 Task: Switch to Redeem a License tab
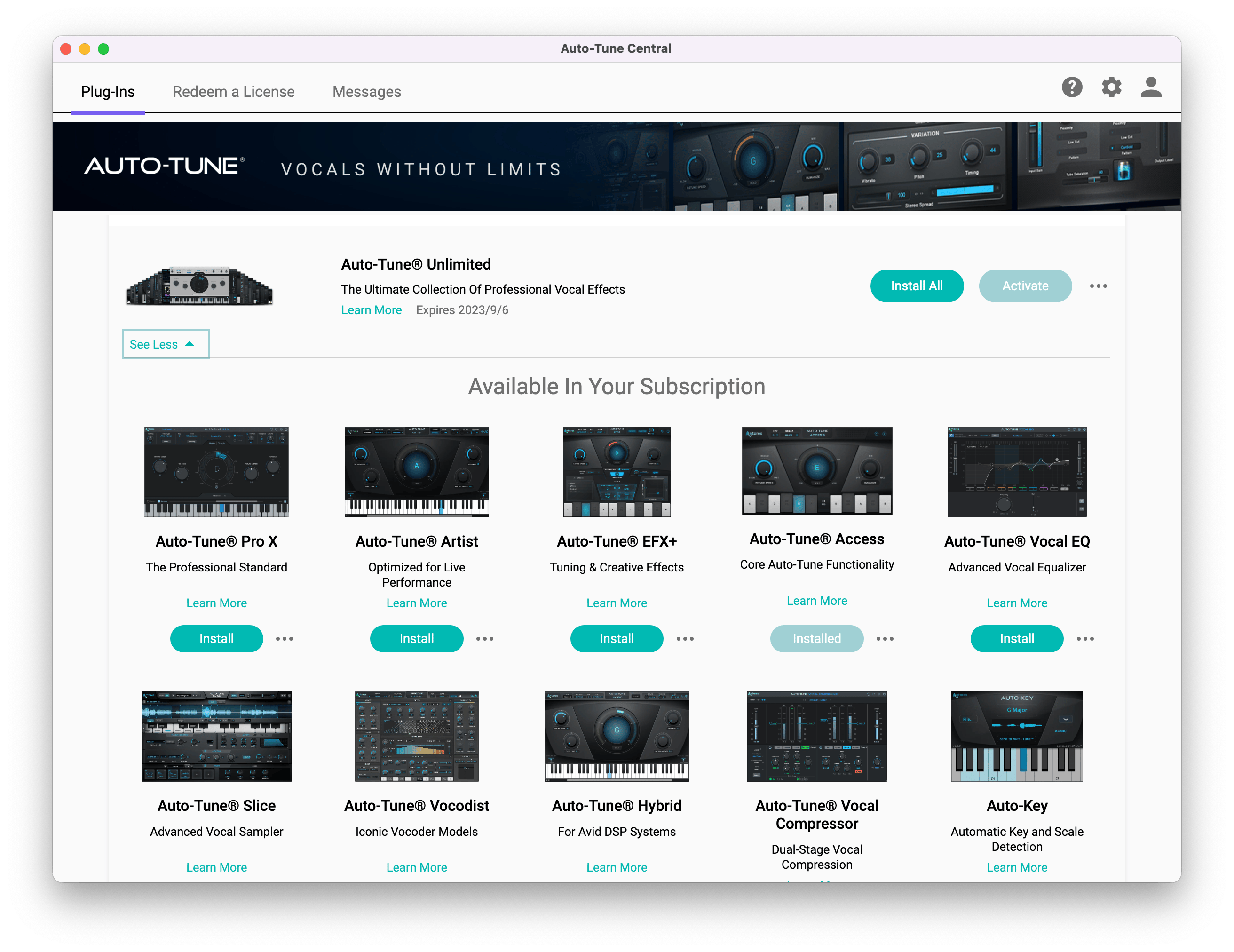click(233, 92)
